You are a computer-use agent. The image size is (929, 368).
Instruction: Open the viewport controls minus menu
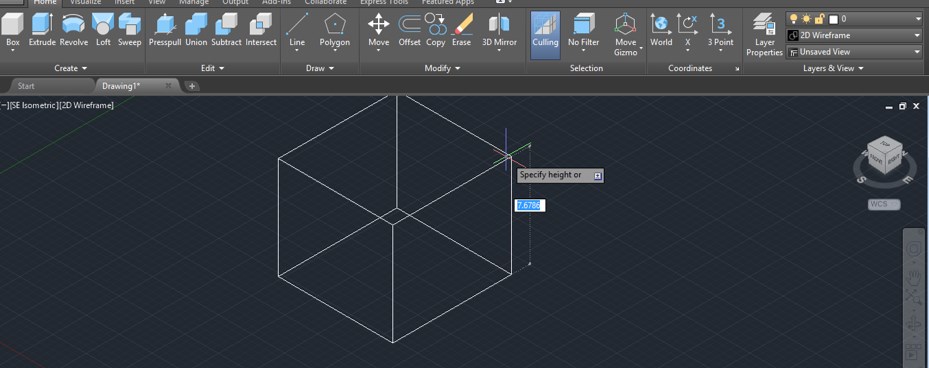4,105
